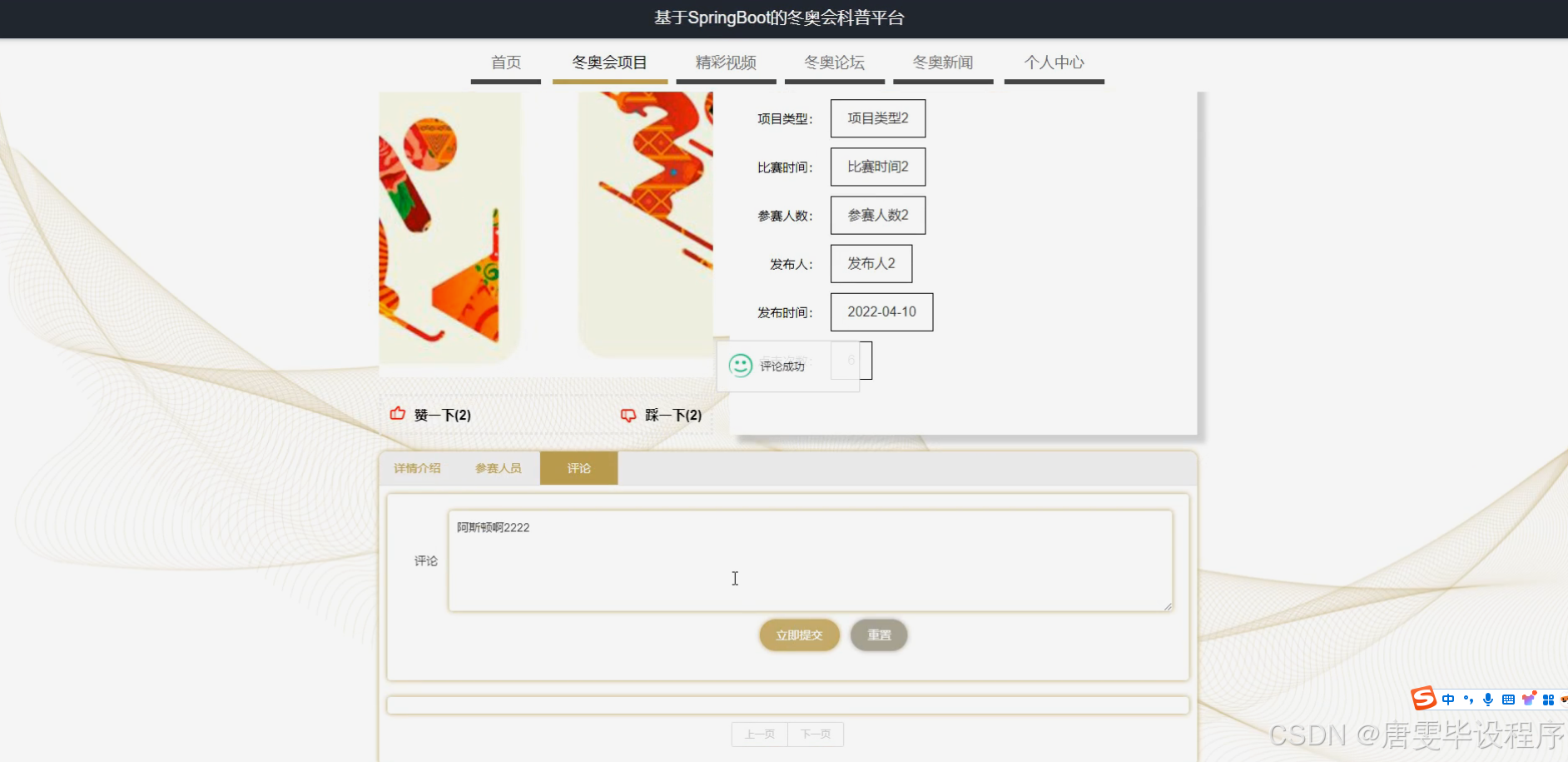The image size is (1568, 762).
Task: Click the right skier illustration image
Action: tap(646, 225)
